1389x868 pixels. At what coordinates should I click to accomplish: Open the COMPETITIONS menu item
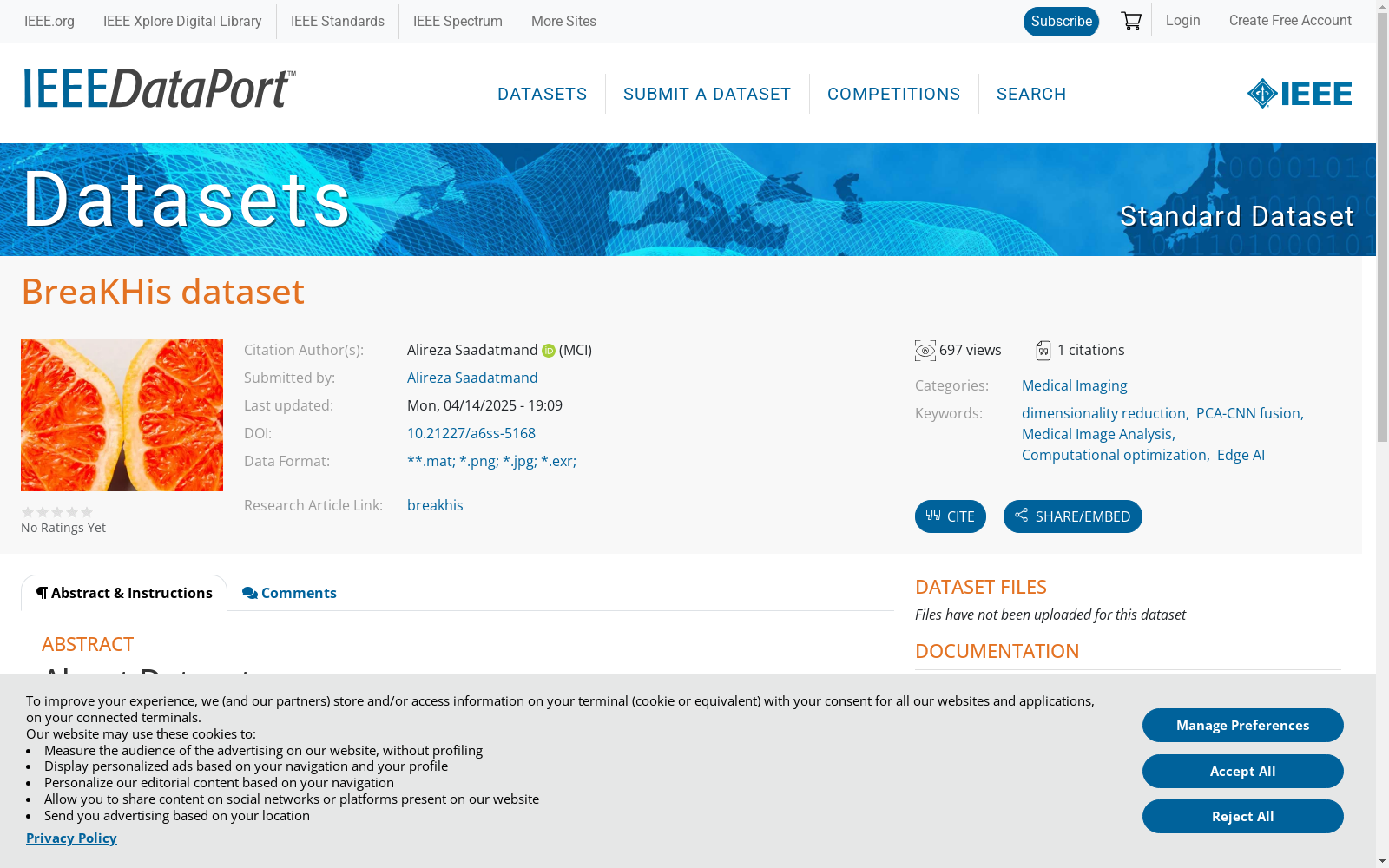pos(894,94)
